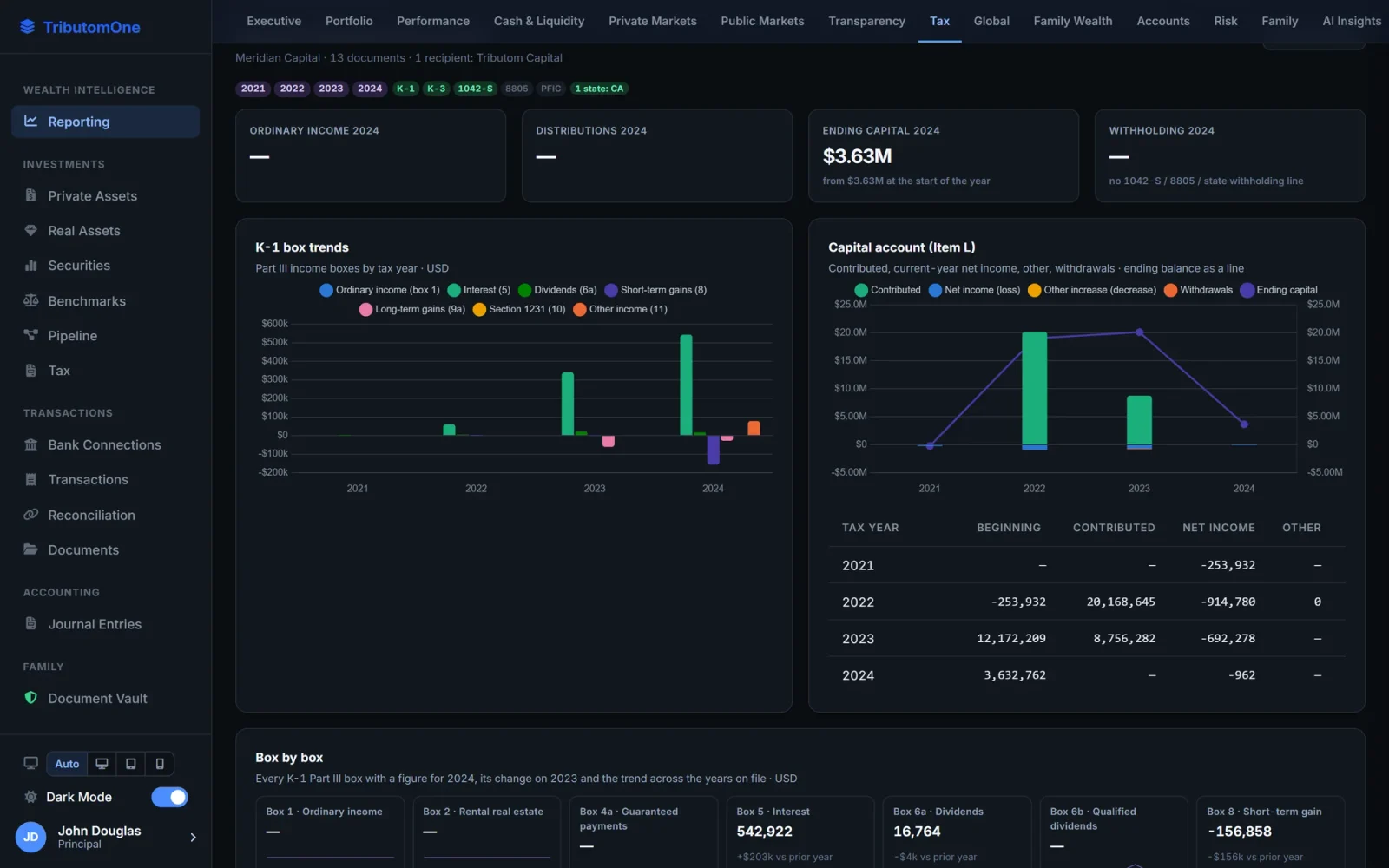The height and width of the screenshot is (868, 1389).
Task: Toggle Withdrawals legend swatch
Action: pos(1170,290)
